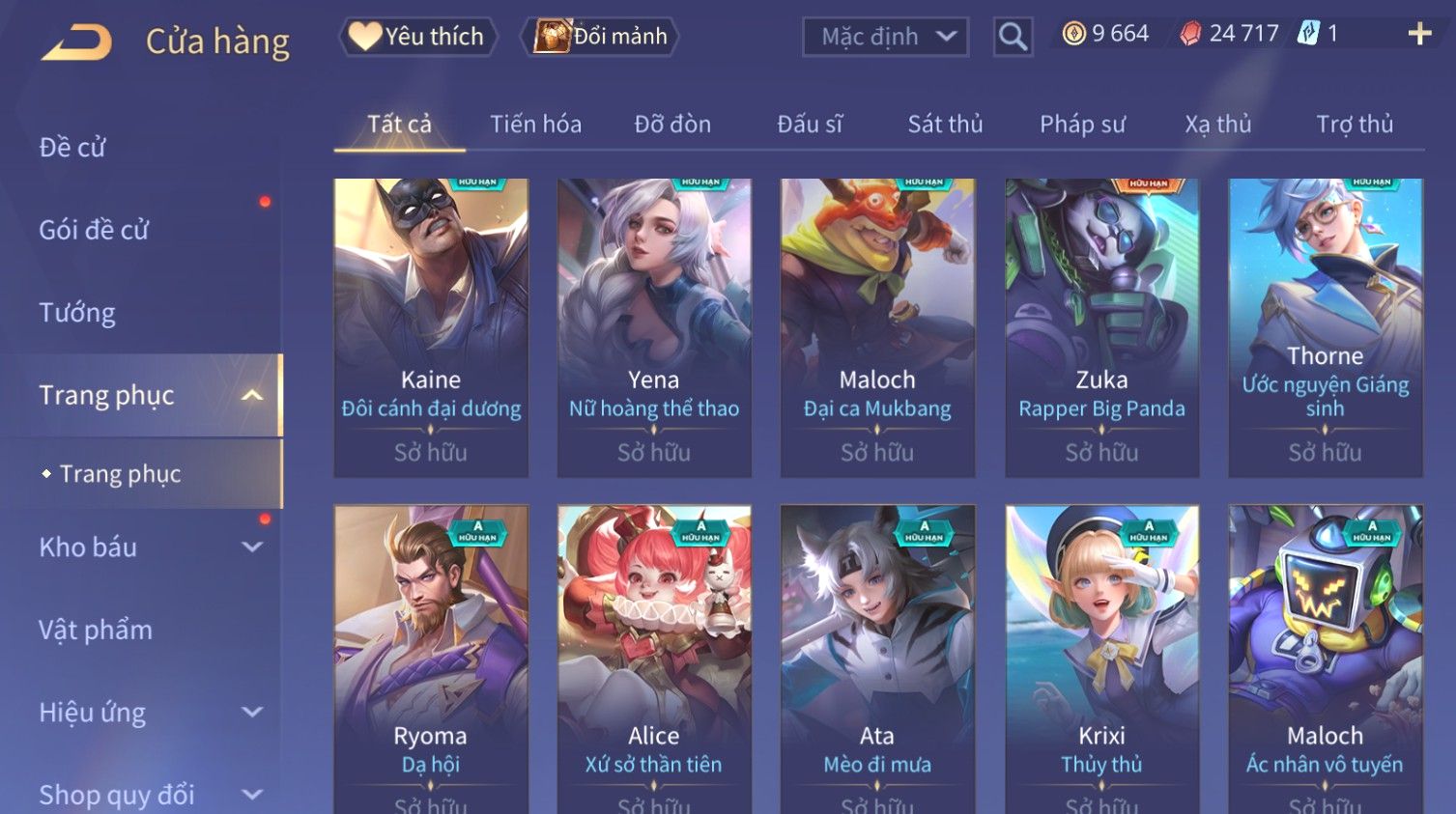Open Tướng in the sidebar
1456x814 pixels.
click(x=77, y=313)
